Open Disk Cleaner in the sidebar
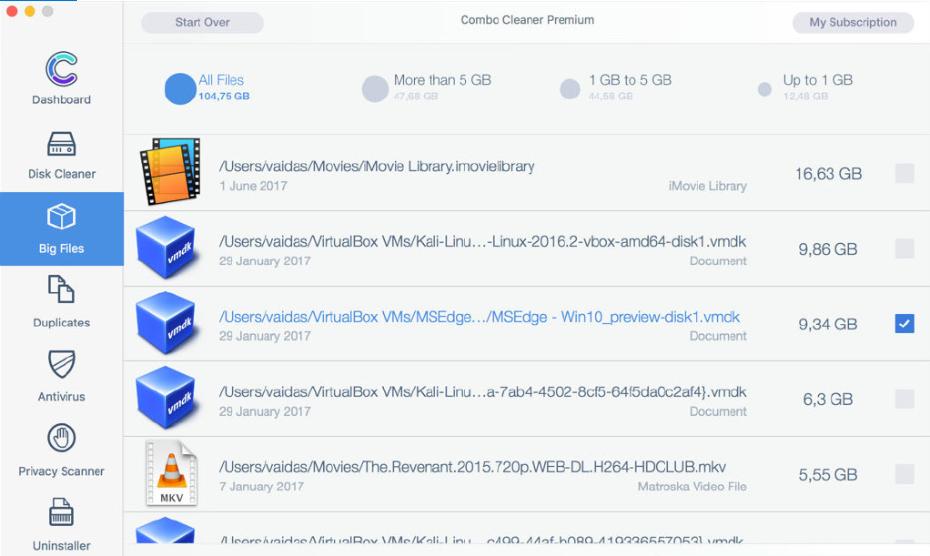 [x=61, y=145]
